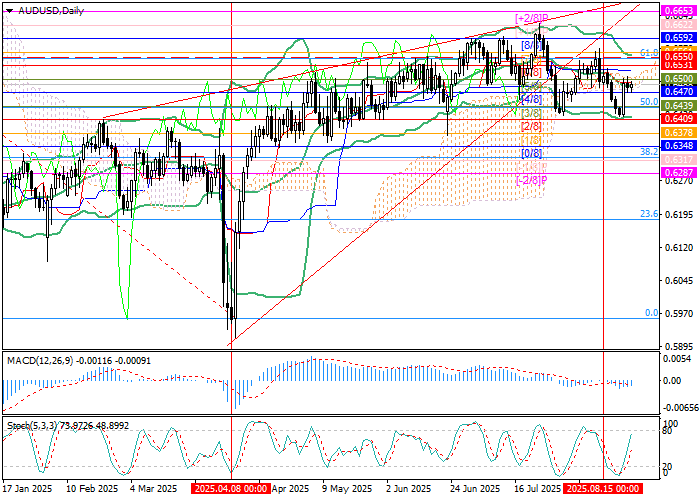Click the 0.6378 orange price label

[x=679, y=133]
